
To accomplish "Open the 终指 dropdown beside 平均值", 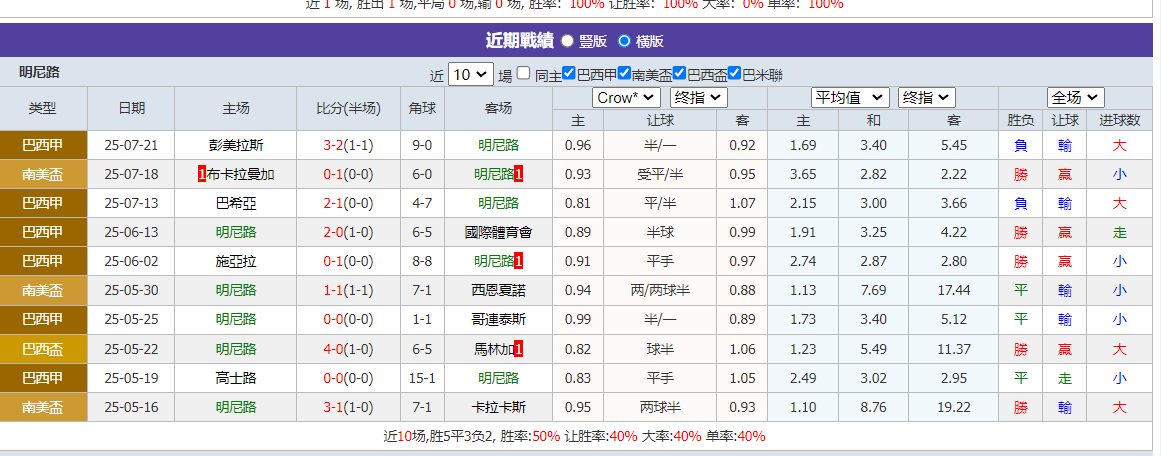I will point(926,98).
